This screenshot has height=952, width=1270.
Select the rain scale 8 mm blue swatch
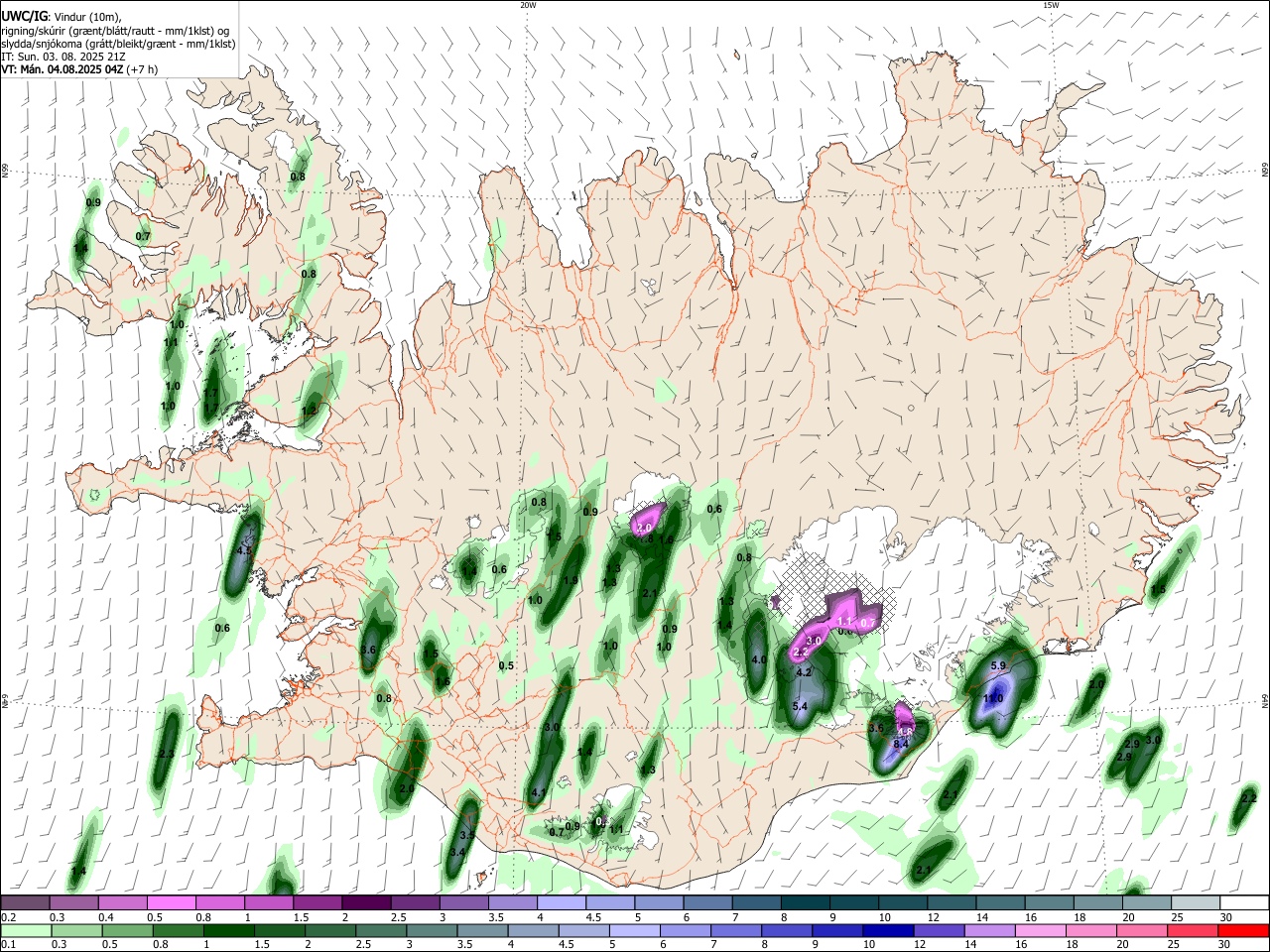(x=786, y=930)
